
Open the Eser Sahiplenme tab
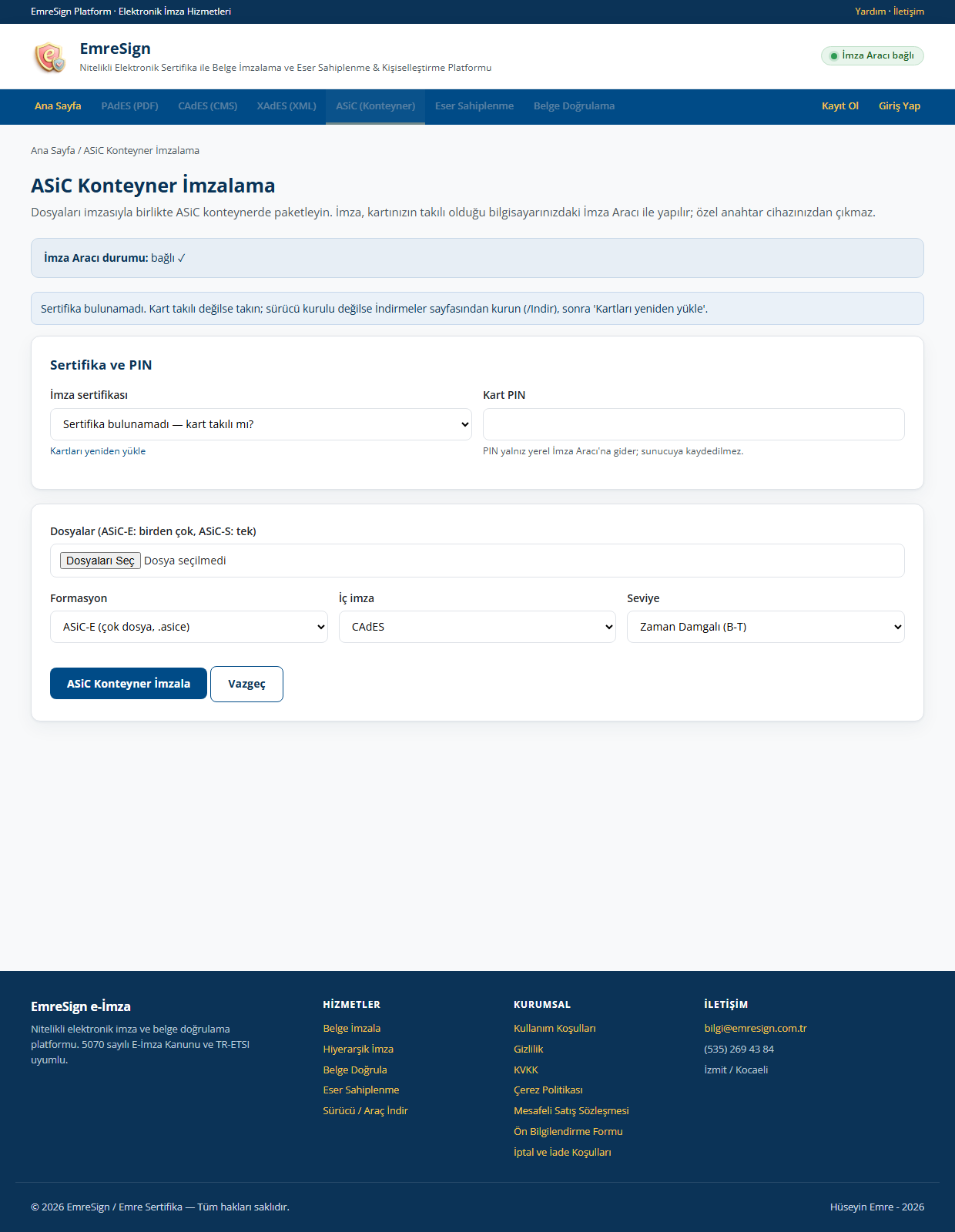tap(474, 106)
